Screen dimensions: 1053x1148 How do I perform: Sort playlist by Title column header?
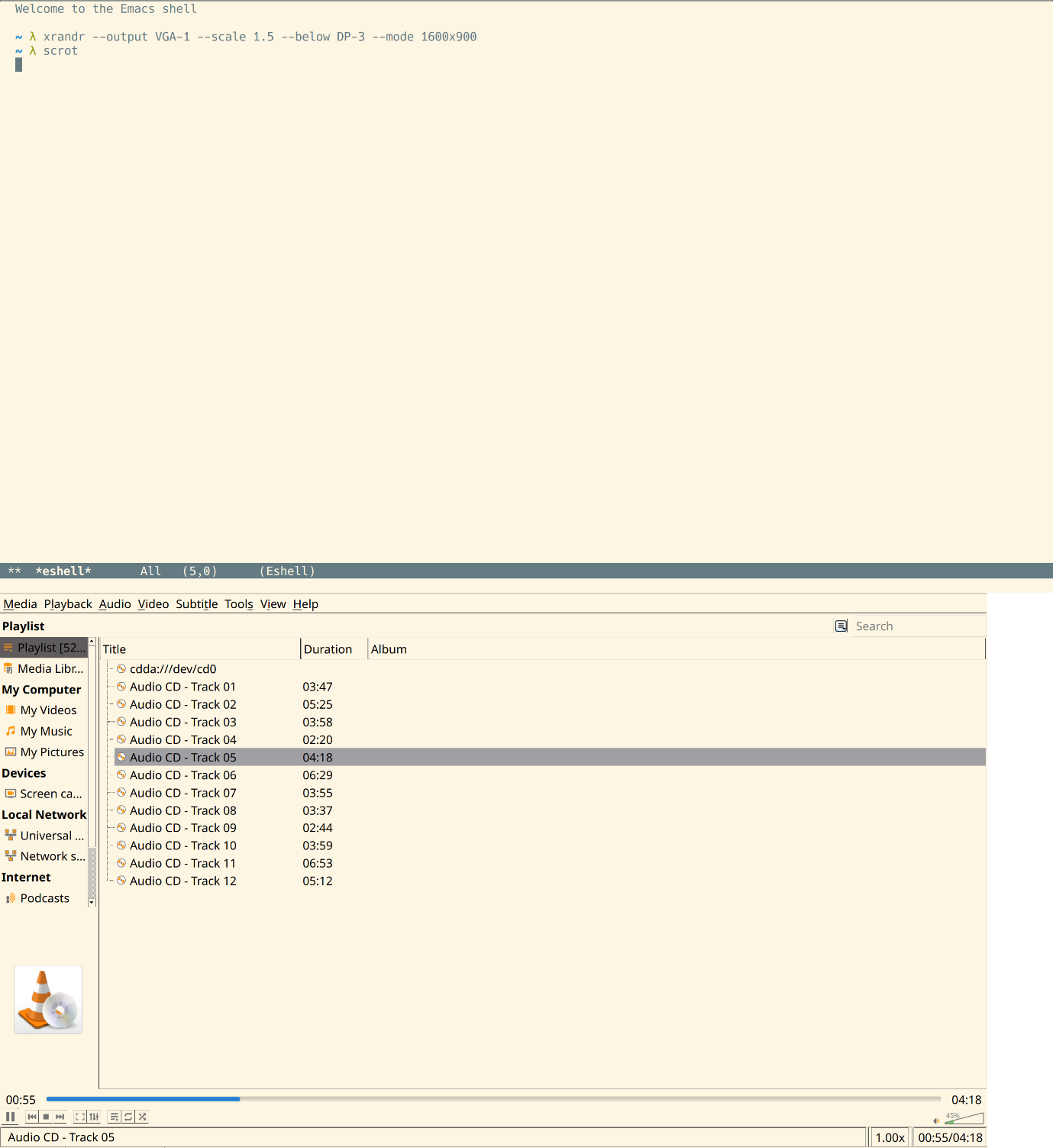(x=200, y=649)
